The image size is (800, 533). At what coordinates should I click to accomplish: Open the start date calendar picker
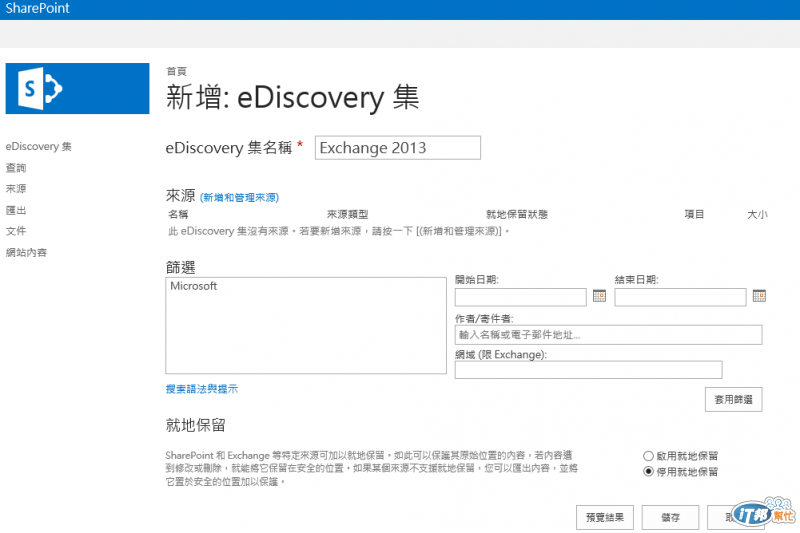[599, 296]
